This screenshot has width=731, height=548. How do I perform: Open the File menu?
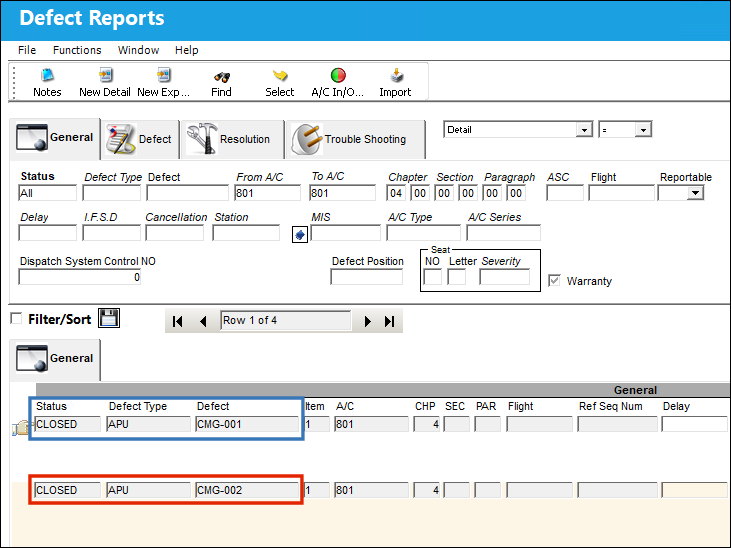coord(27,50)
